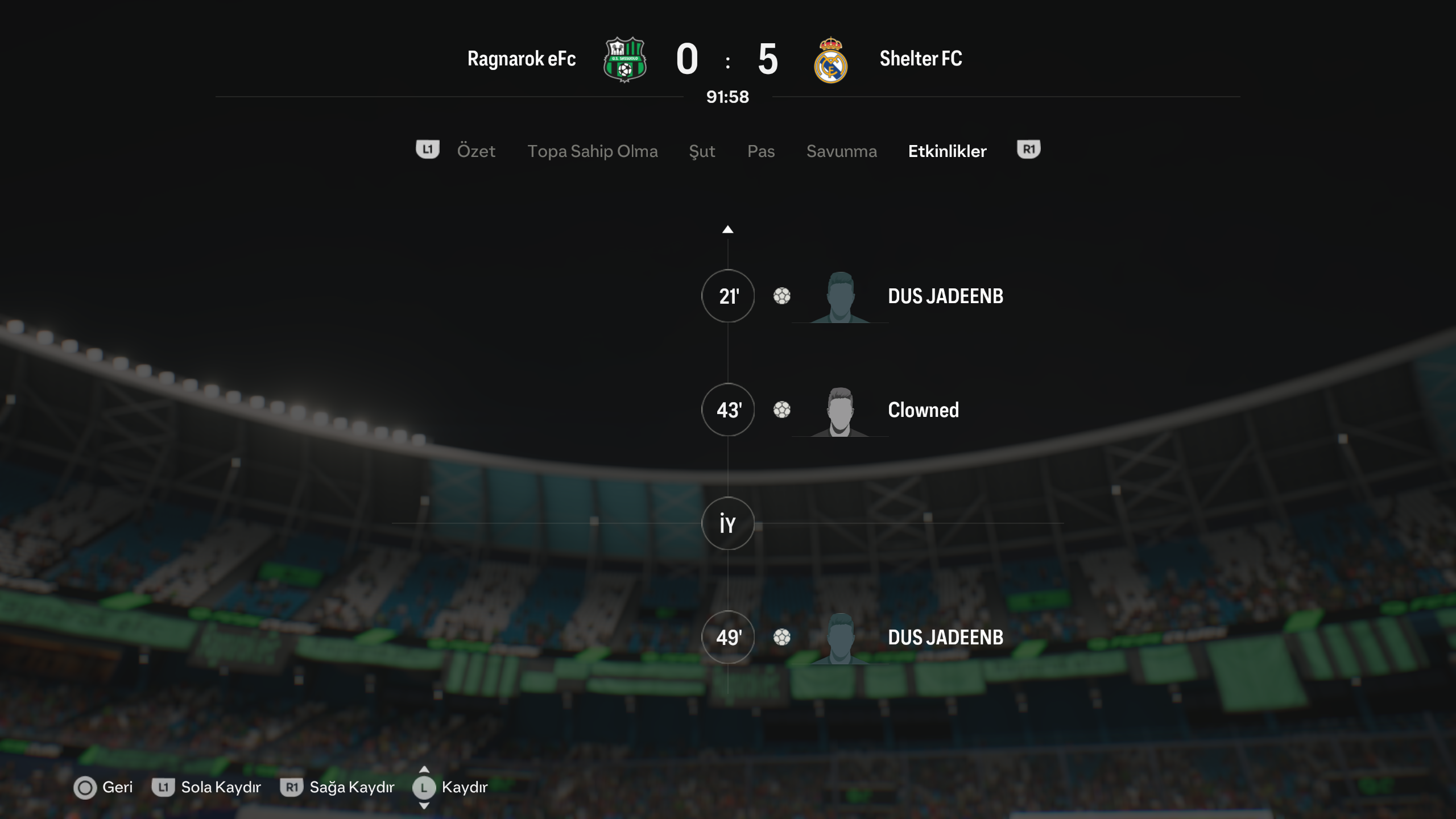Image resolution: width=1456 pixels, height=819 pixels.
Task: Click the up arrow above the L stick
Action: [x=424, y=770]
